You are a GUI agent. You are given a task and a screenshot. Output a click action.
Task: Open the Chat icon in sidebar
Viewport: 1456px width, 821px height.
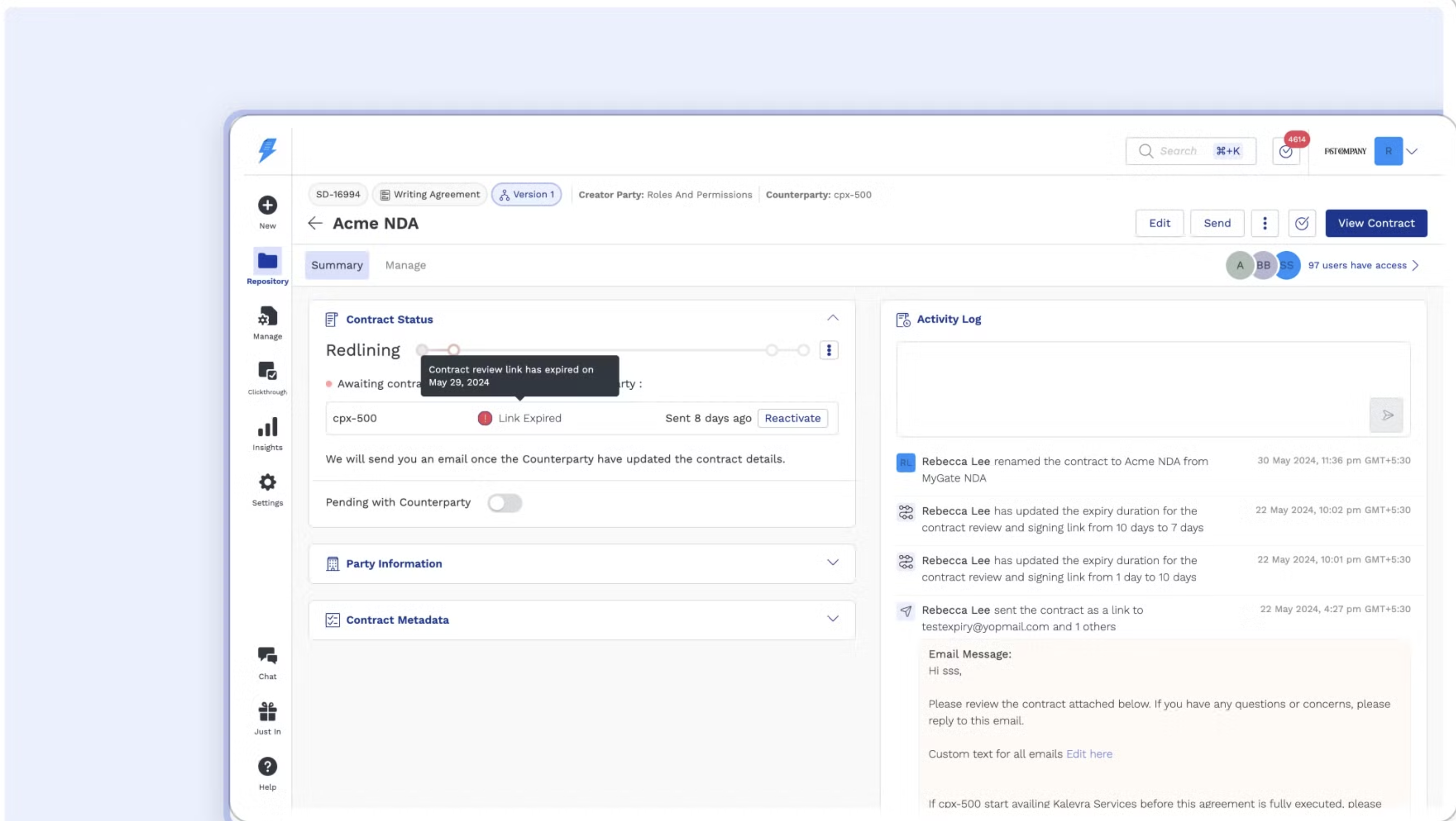(x=267, y=656)
